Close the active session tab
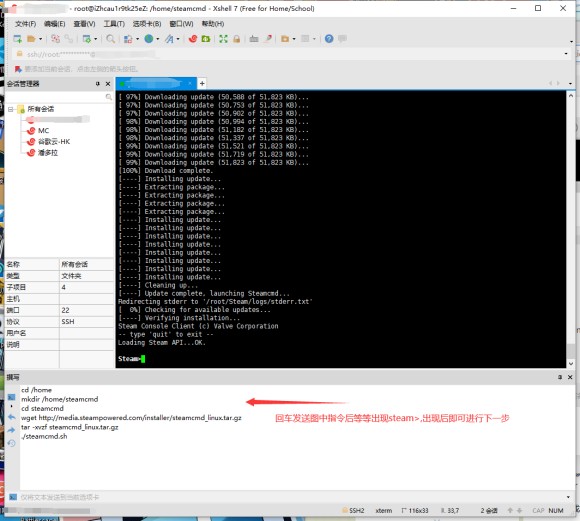The width and height of the screenshot is (580, 521). 190,84
